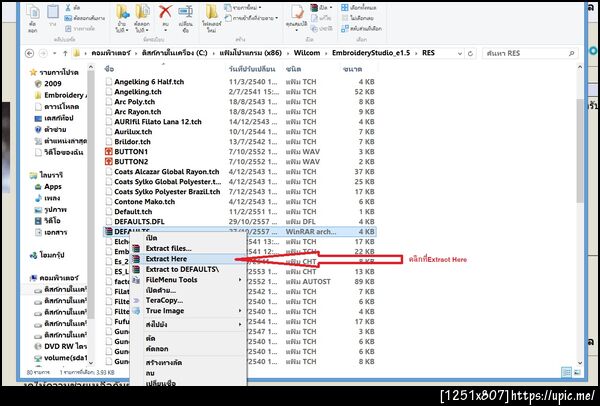Refresh the RES folder view
Image resolution: width=600 pixels, height=406 pixels.
[470, 54]
